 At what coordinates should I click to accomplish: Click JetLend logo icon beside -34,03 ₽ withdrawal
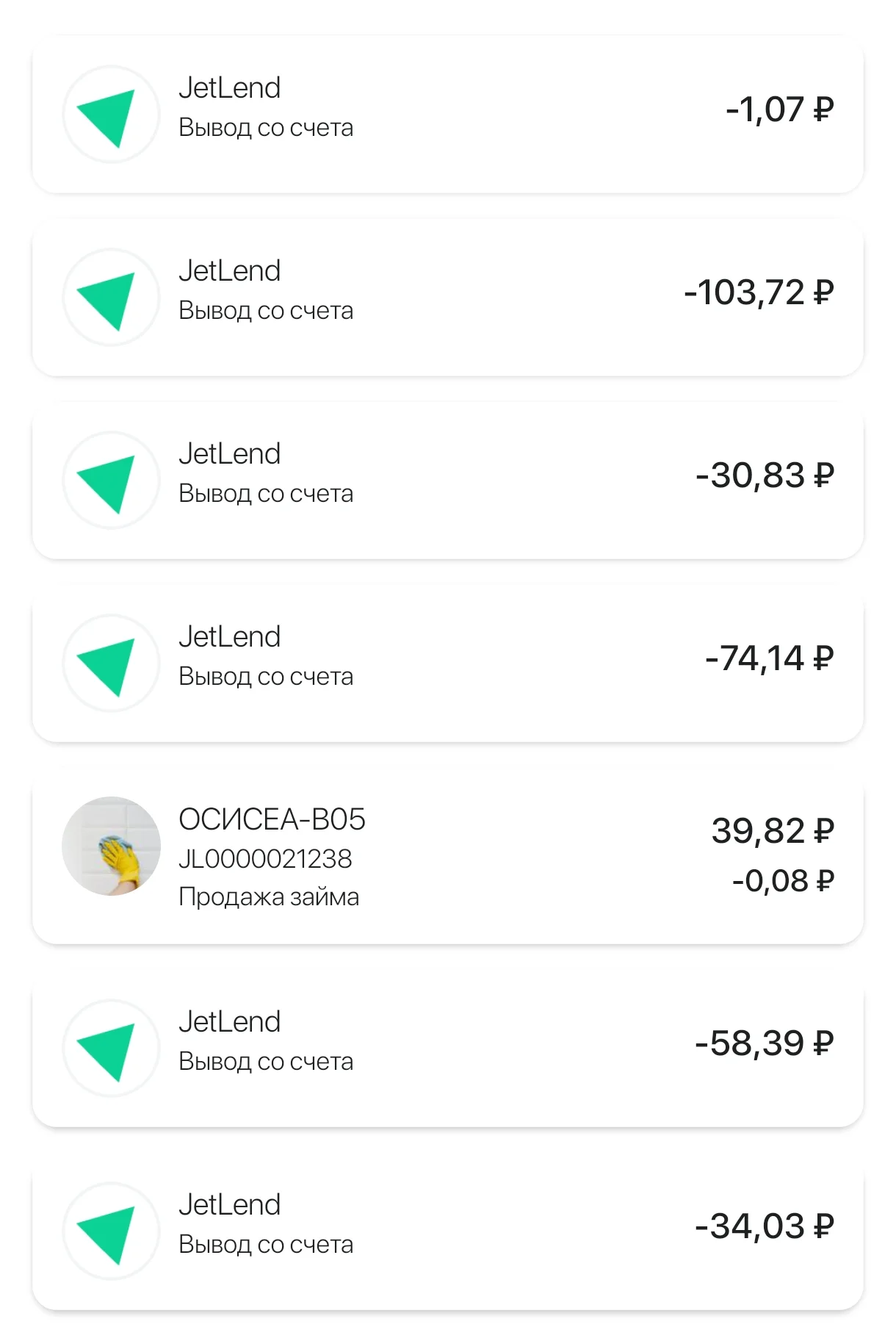point(111,1232)
